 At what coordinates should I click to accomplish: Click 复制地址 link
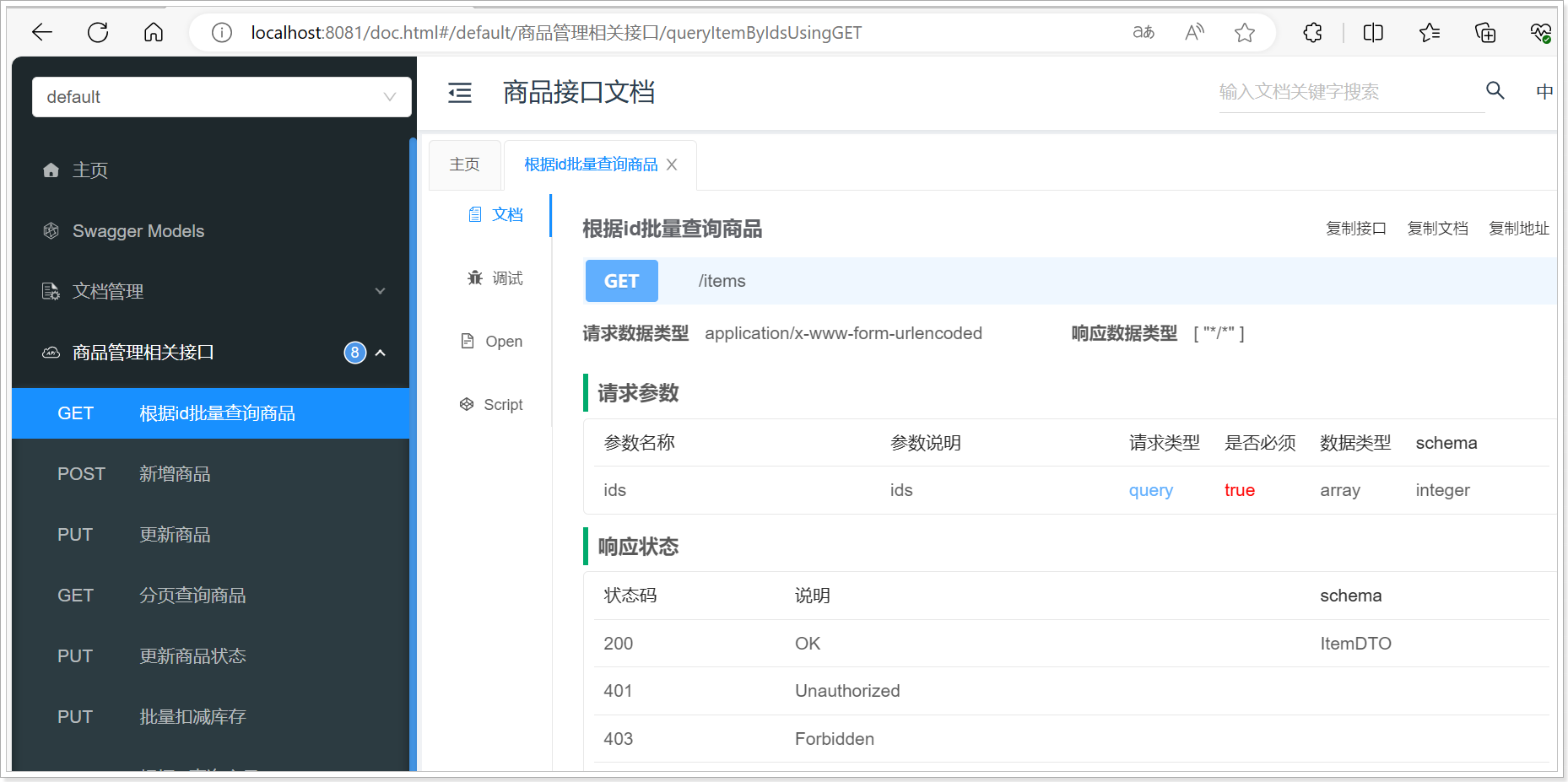coord(1519,229)
